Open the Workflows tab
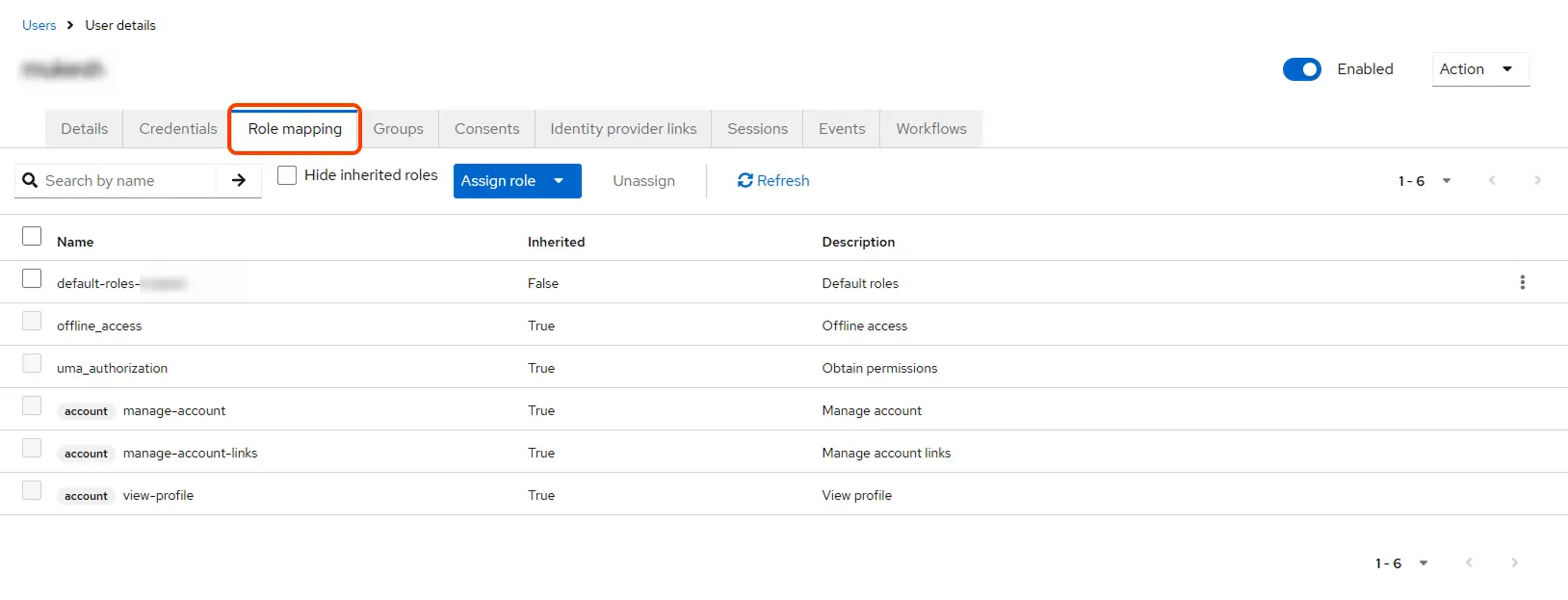The height and width of the screenshot is (600, 1568). pos(931,129)
